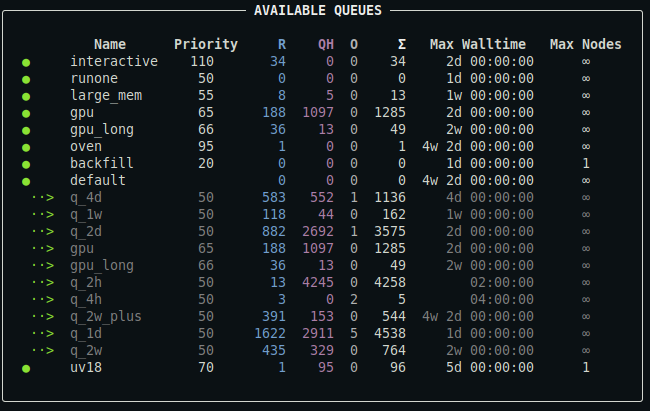The height and width of the screenshot is (411, 650).
Task: Click O column value 5 for q_1d
Action: tap(354, 333)
